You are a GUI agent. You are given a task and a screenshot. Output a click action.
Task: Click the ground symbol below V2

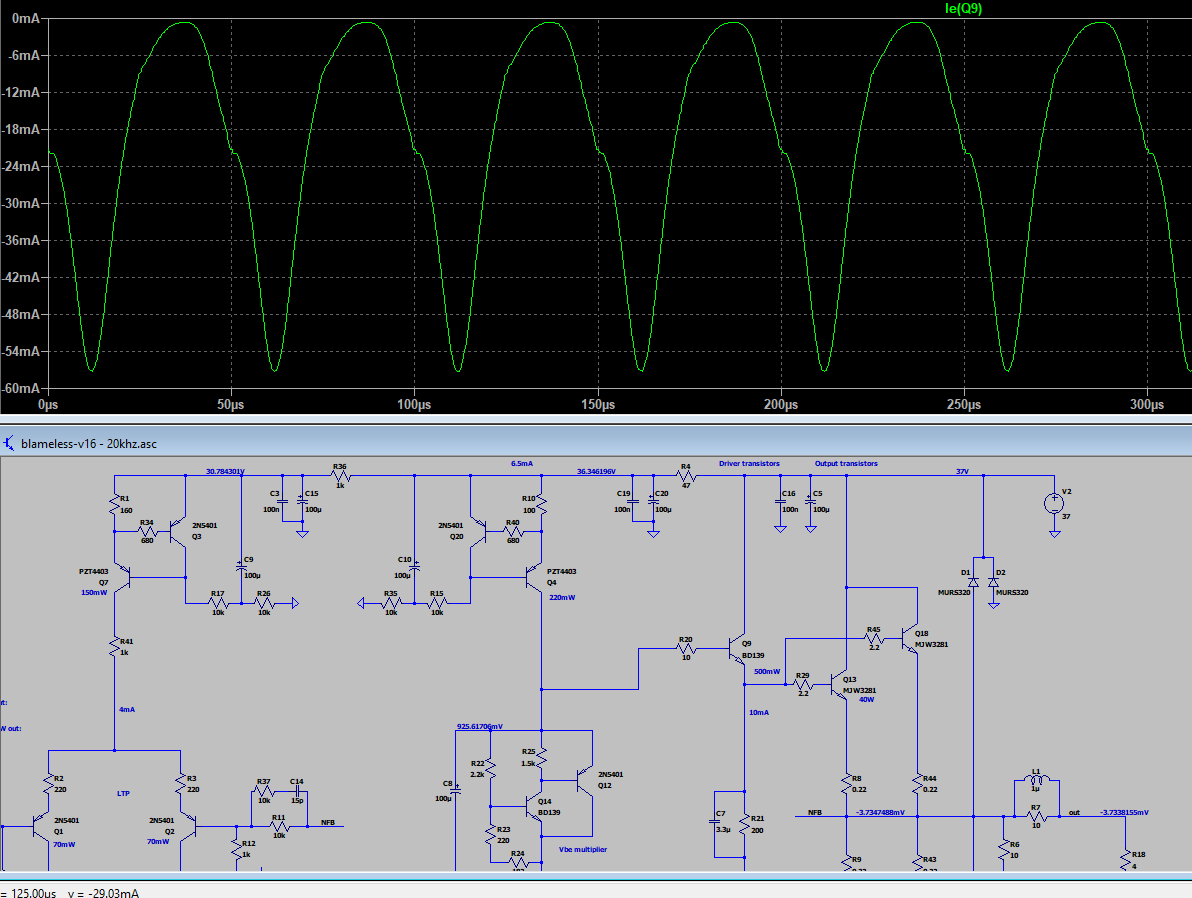point(1054,534)
